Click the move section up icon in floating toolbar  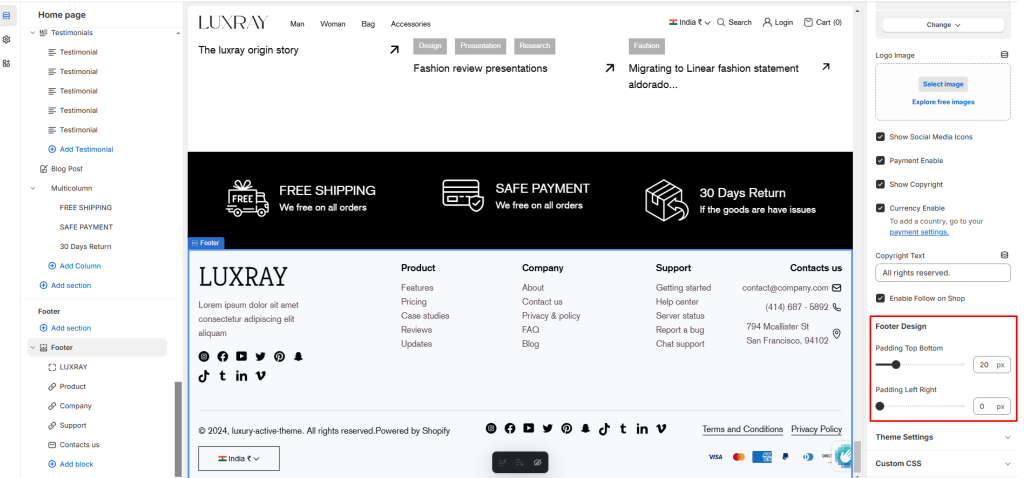pos(502,462)
